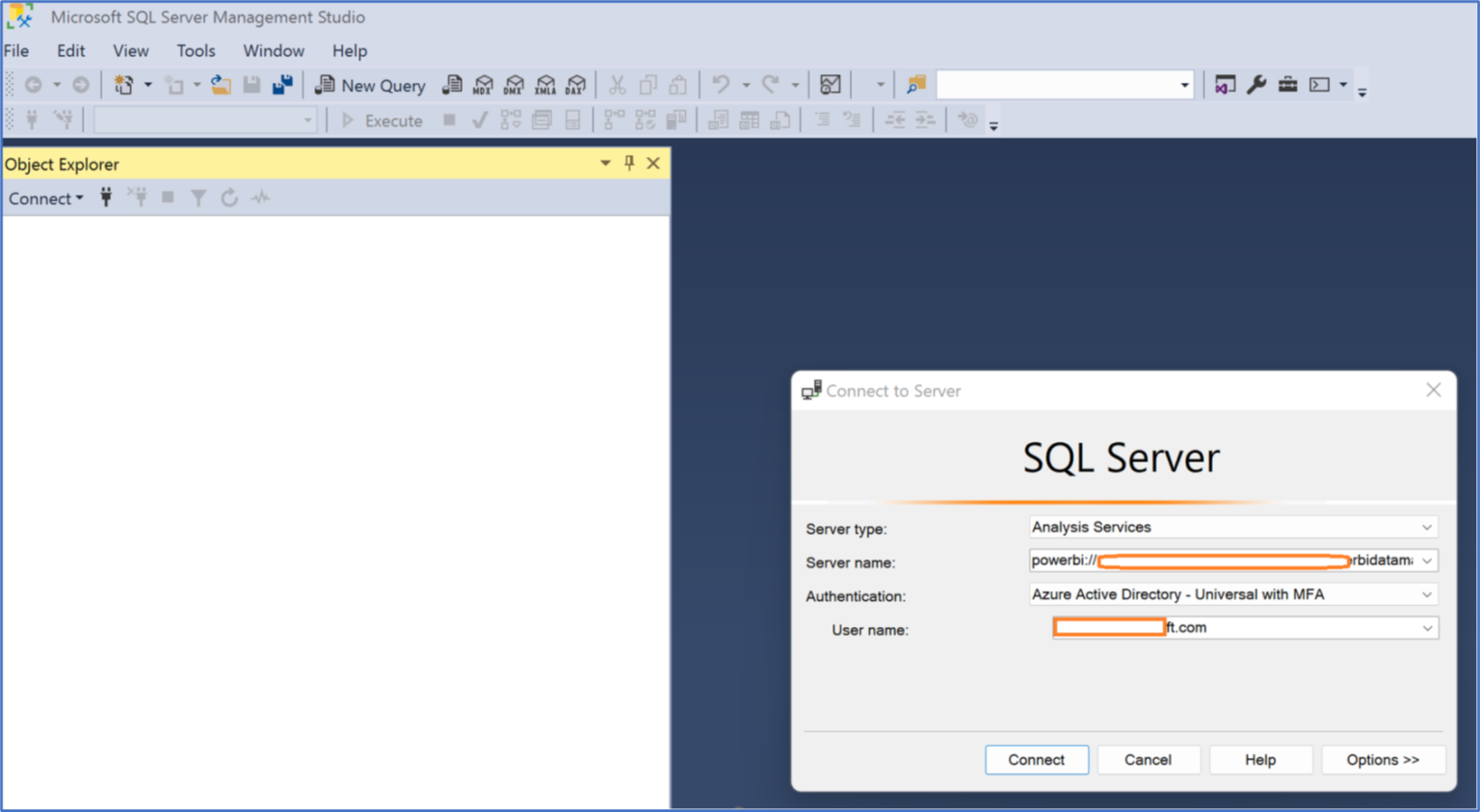Viewport: 1480px width, 812px height.
Task: Toggle Object Explorer auto-hide pin
Action: [x=629, y=164]
